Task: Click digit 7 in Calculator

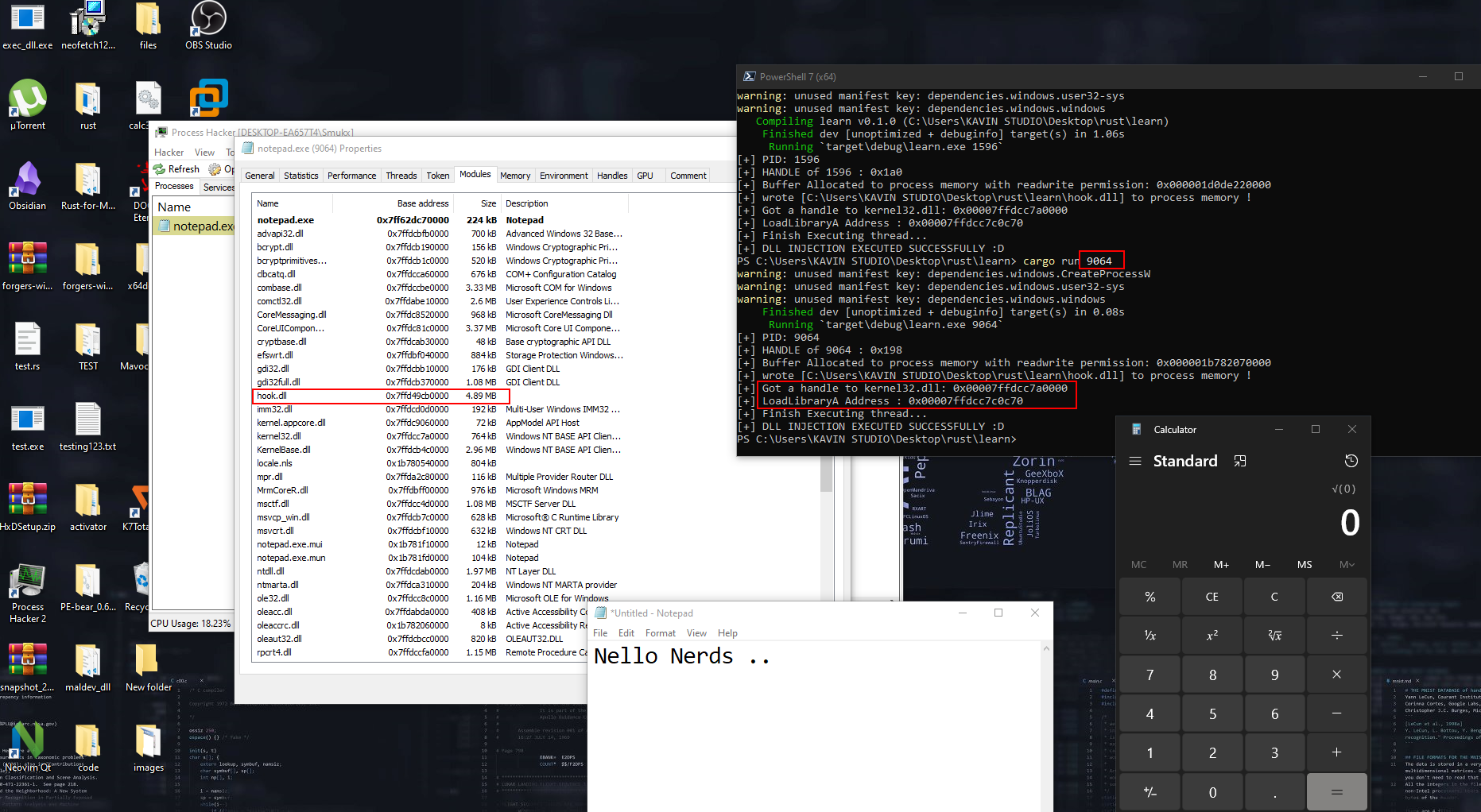Action: (1150, 675)
